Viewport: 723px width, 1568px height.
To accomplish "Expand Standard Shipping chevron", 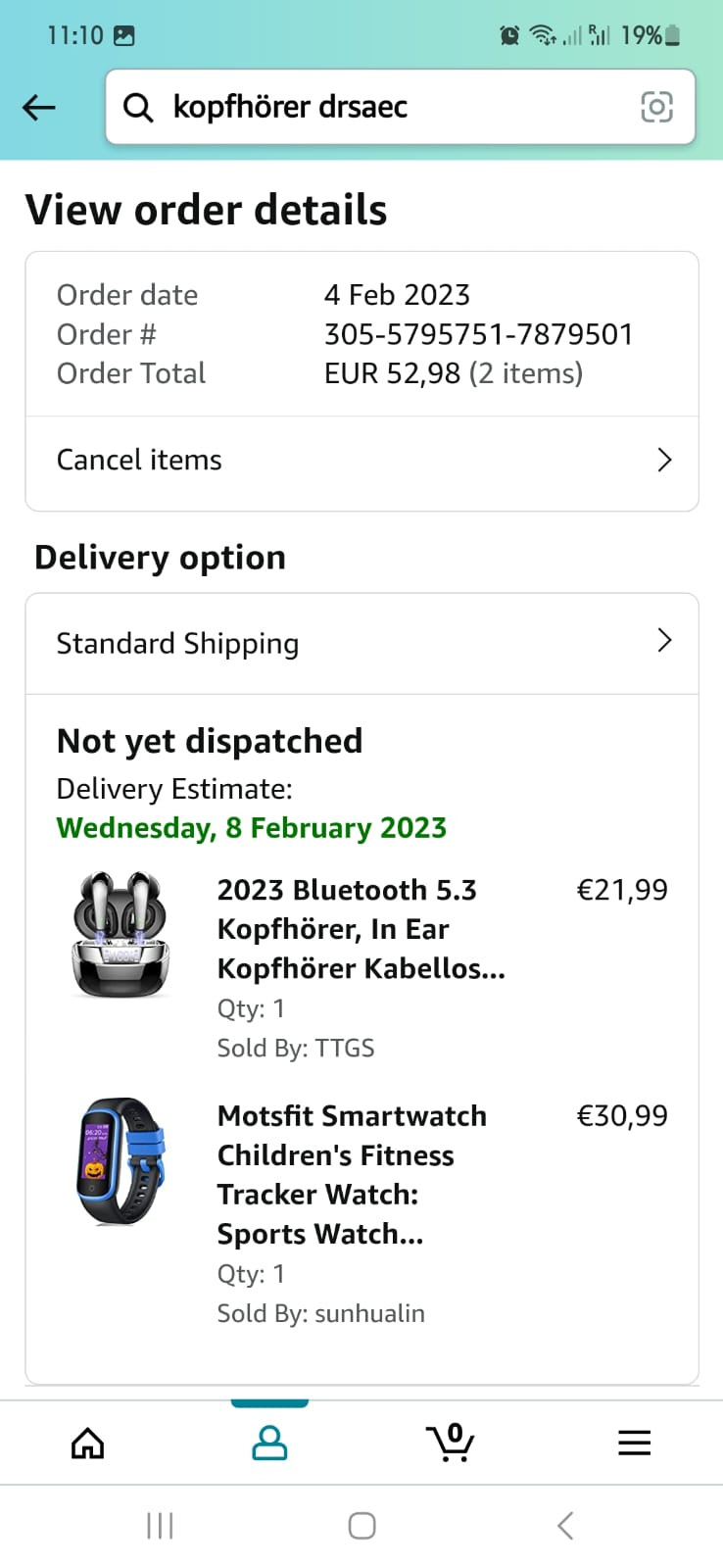I will pos(664,641).
